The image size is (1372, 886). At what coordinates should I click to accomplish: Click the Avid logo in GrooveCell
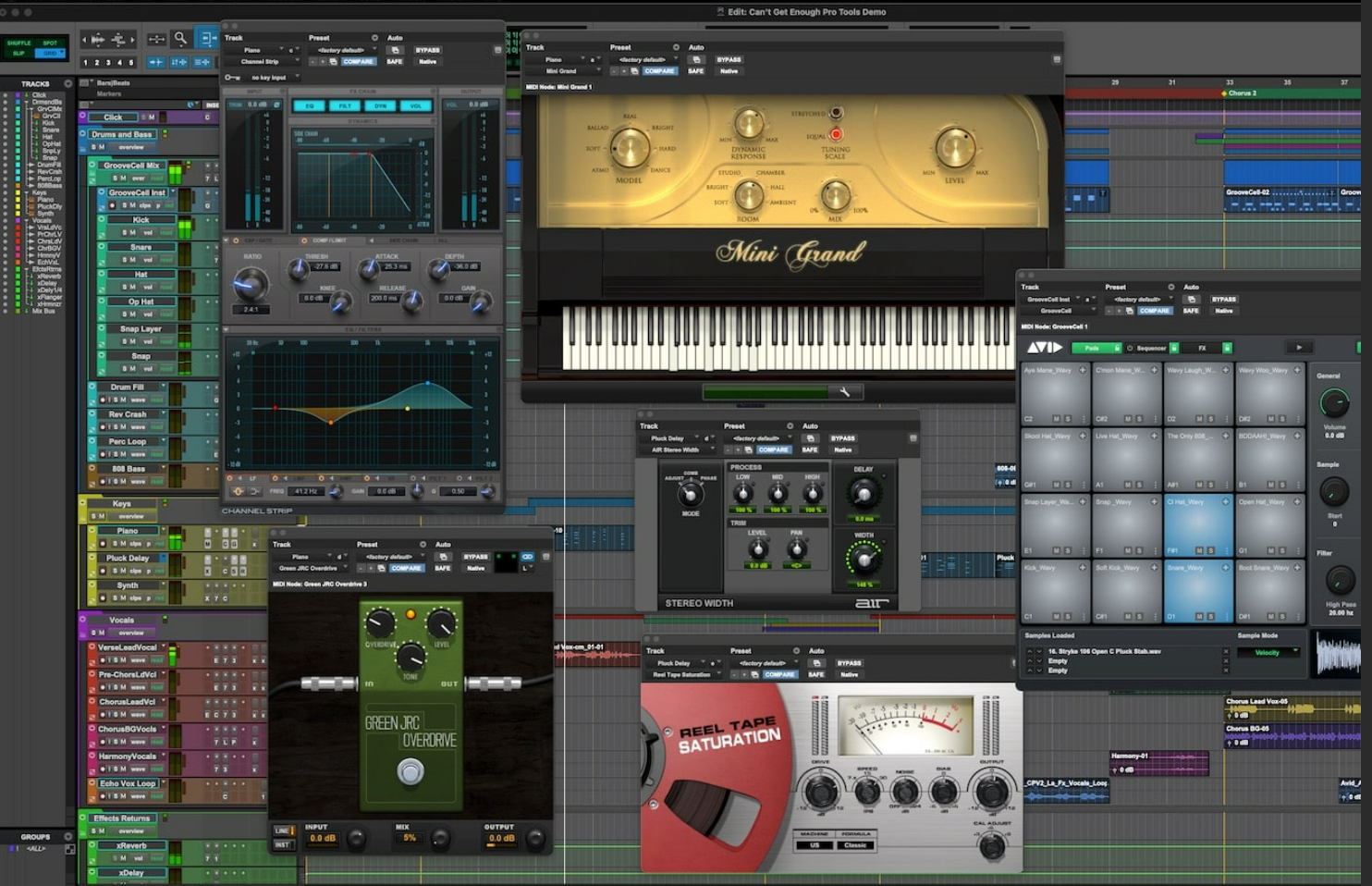tap(1045, 348)
